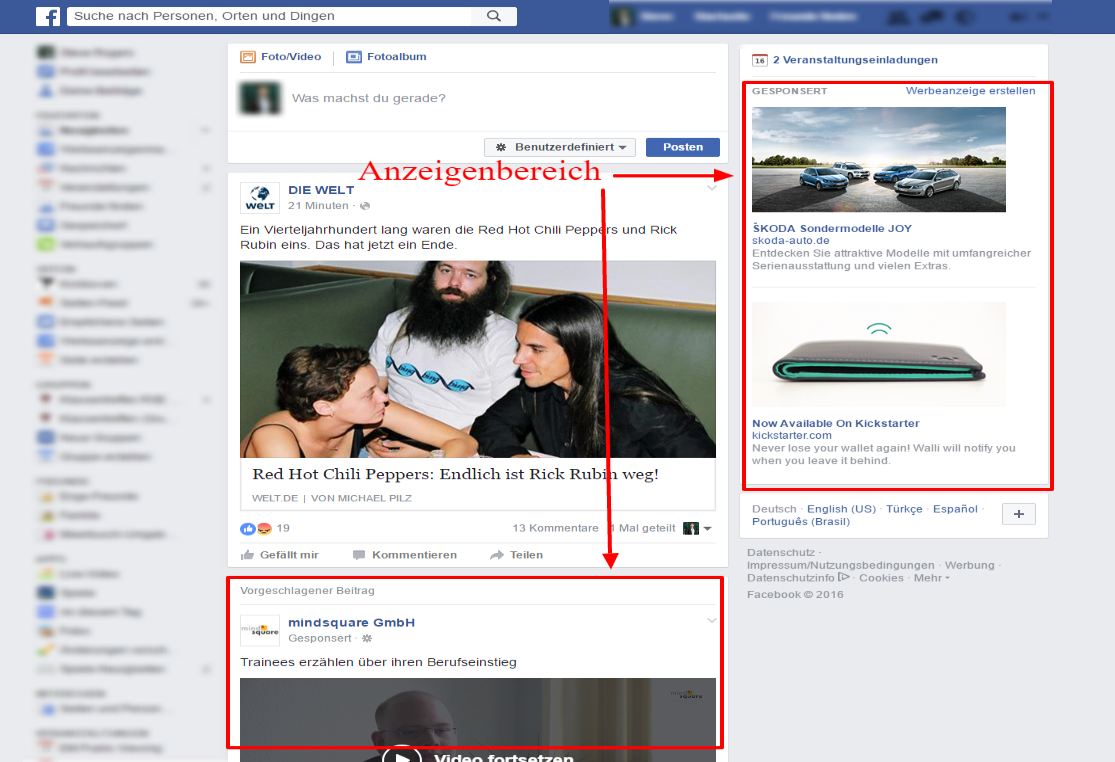
Task: Click Kommentieren on the WELT post
Action: (x=405, y=555)
